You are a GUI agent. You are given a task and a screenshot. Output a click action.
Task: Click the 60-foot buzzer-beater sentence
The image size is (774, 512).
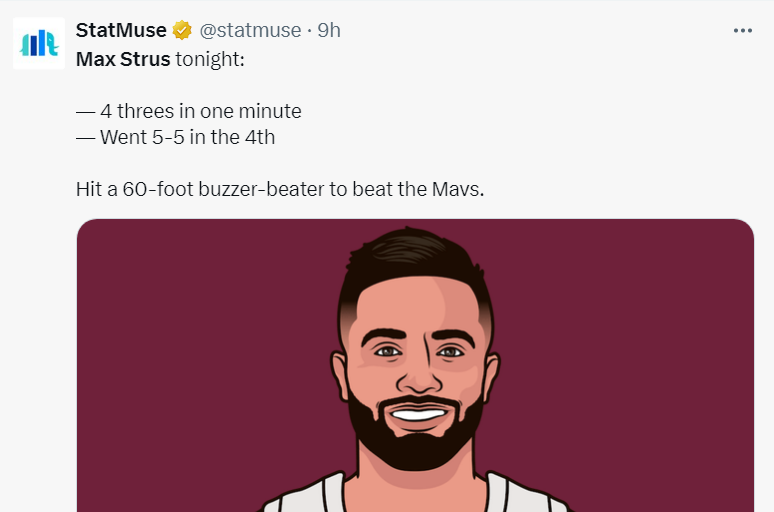[x=280, y=189]
